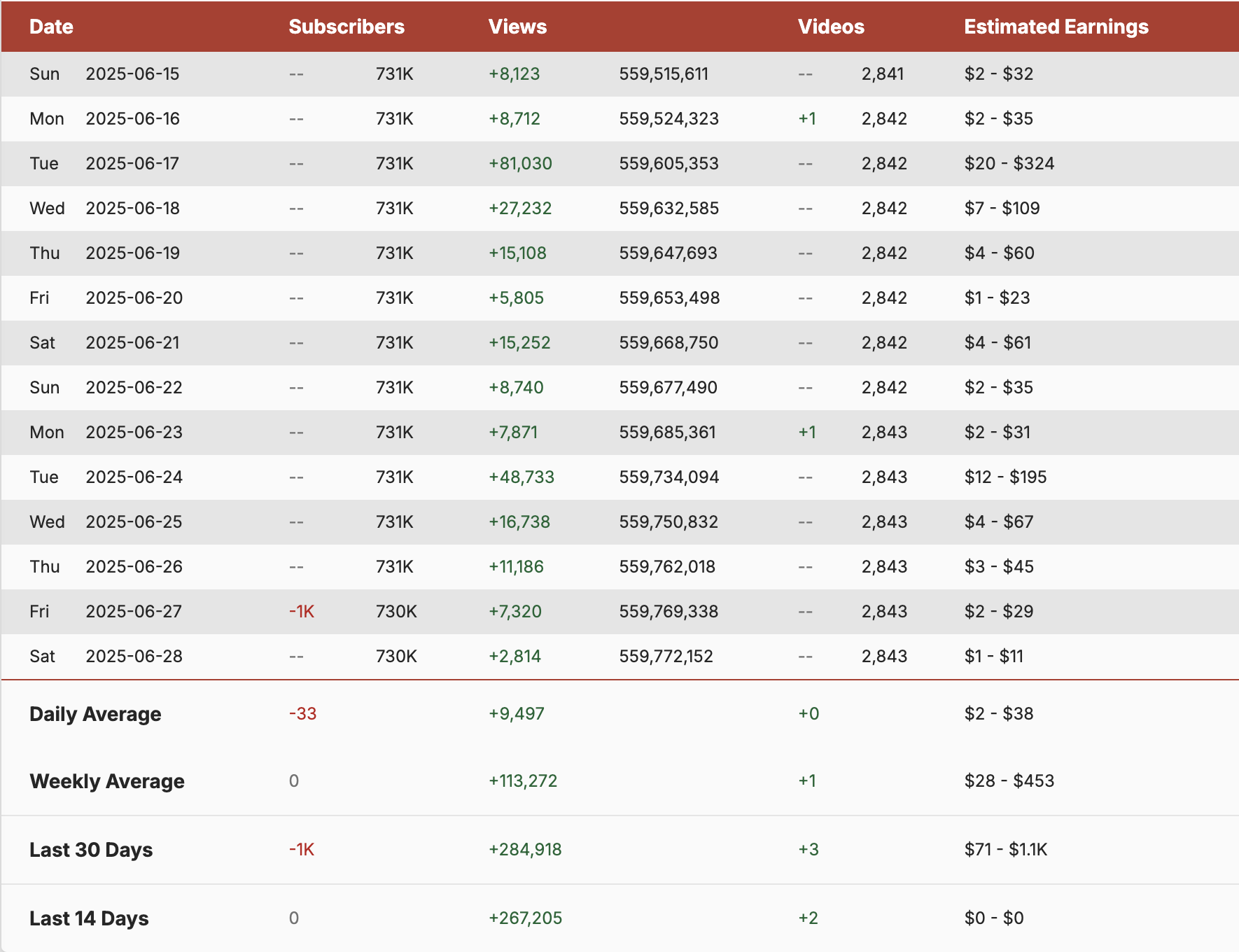Viewport: 1239px width, 952px height.
Task: Click the +11,186 views gain
Action: click(516, 567)
